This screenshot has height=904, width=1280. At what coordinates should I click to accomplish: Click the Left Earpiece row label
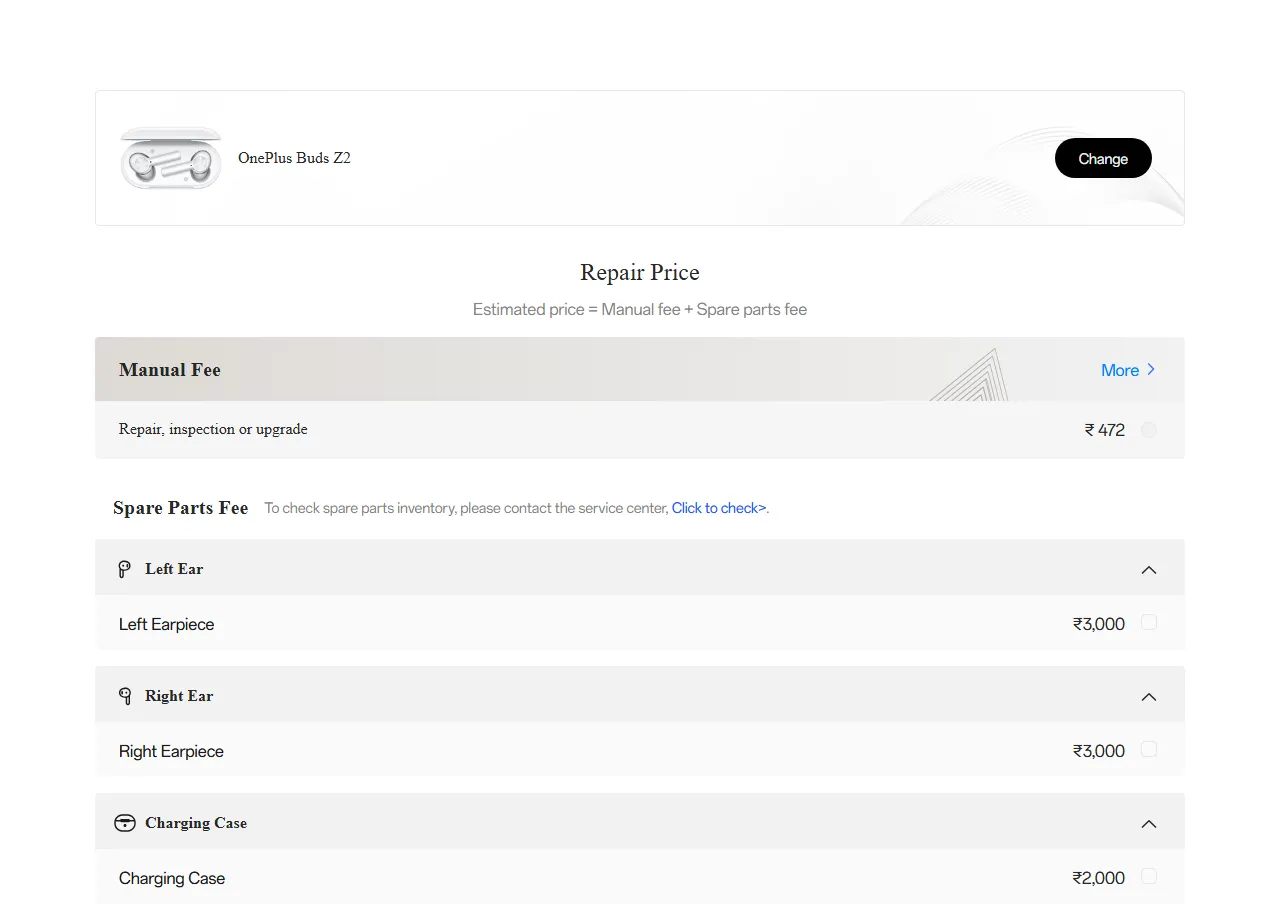point(166,624)
